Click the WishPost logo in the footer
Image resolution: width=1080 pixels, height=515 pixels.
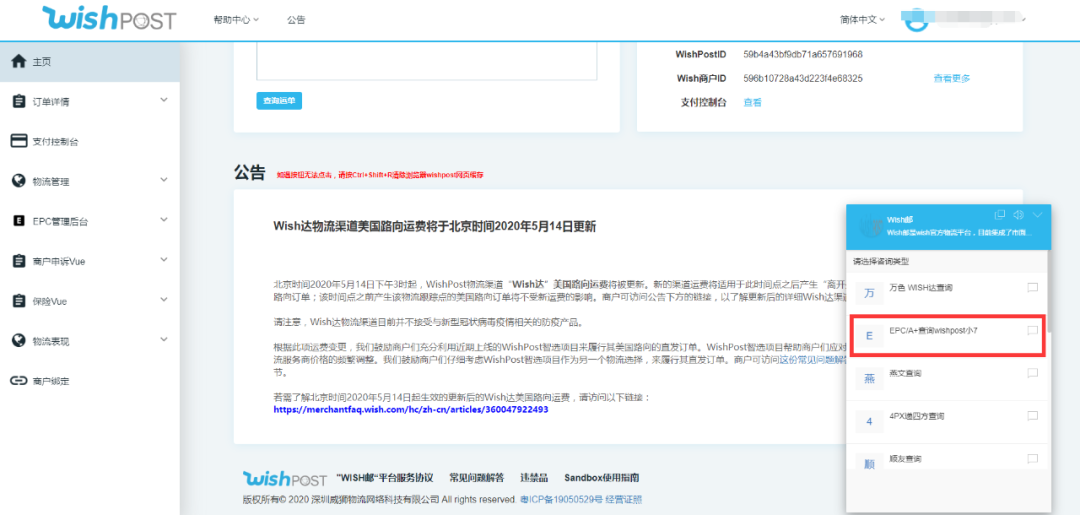coord(285,479)
